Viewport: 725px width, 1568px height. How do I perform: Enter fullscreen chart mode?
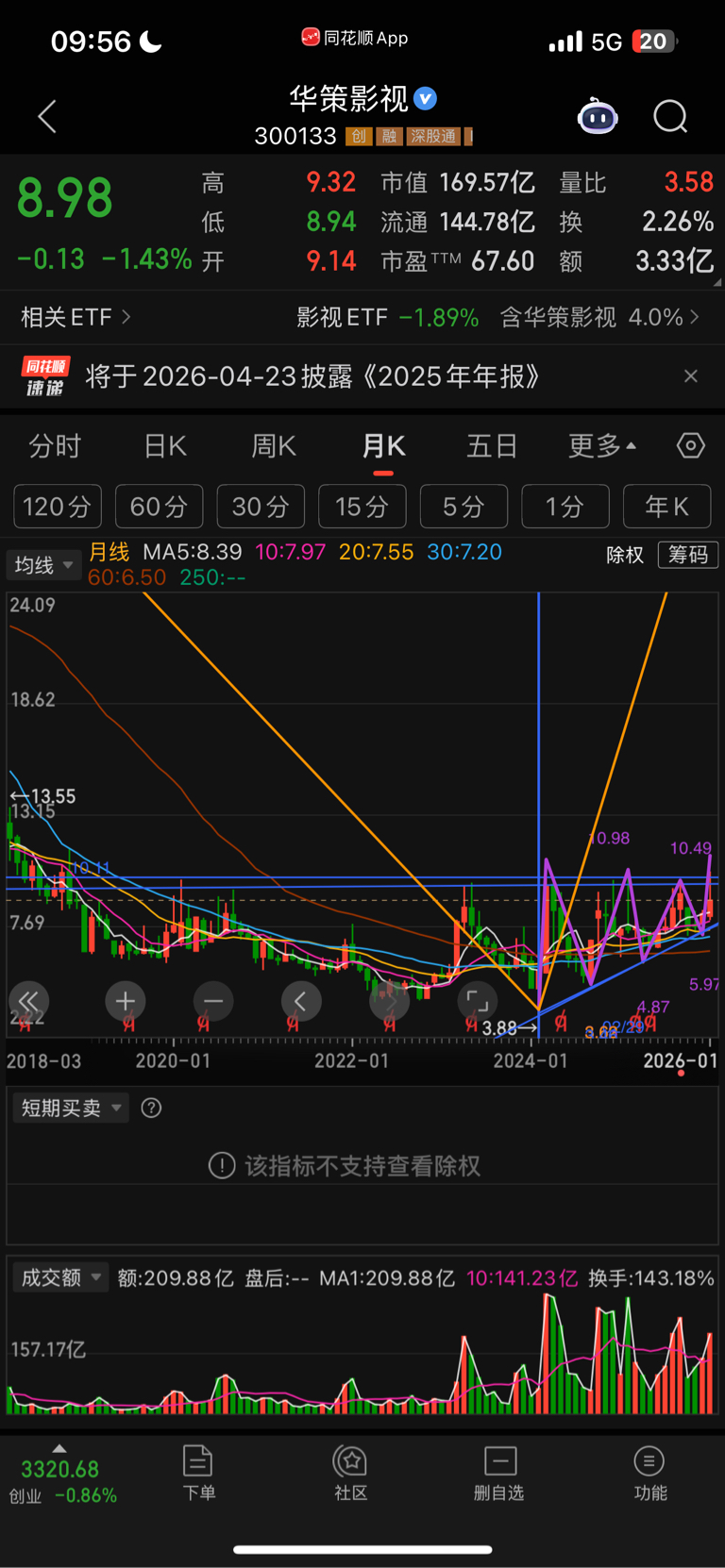pyautogui.click(x=478, y=1001)
